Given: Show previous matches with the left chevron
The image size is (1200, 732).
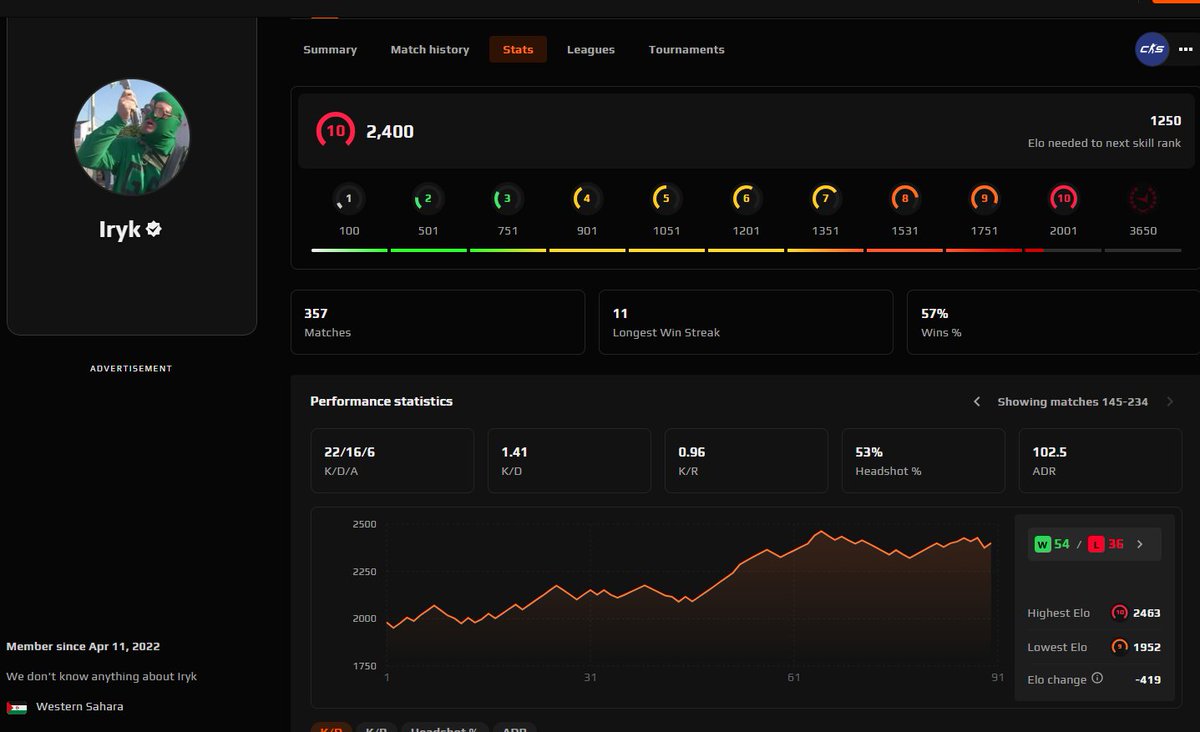Looking at the screenshot, I should click(x=977, y=402).
